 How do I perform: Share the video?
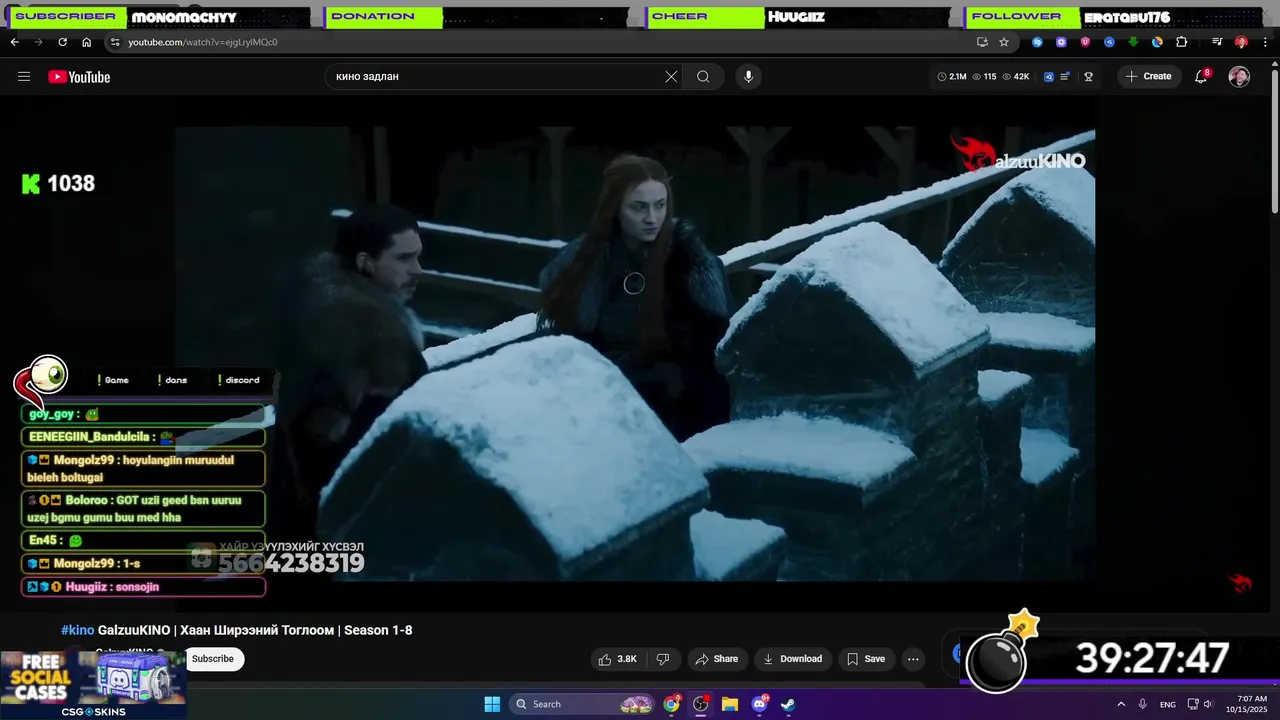[716, 659]
